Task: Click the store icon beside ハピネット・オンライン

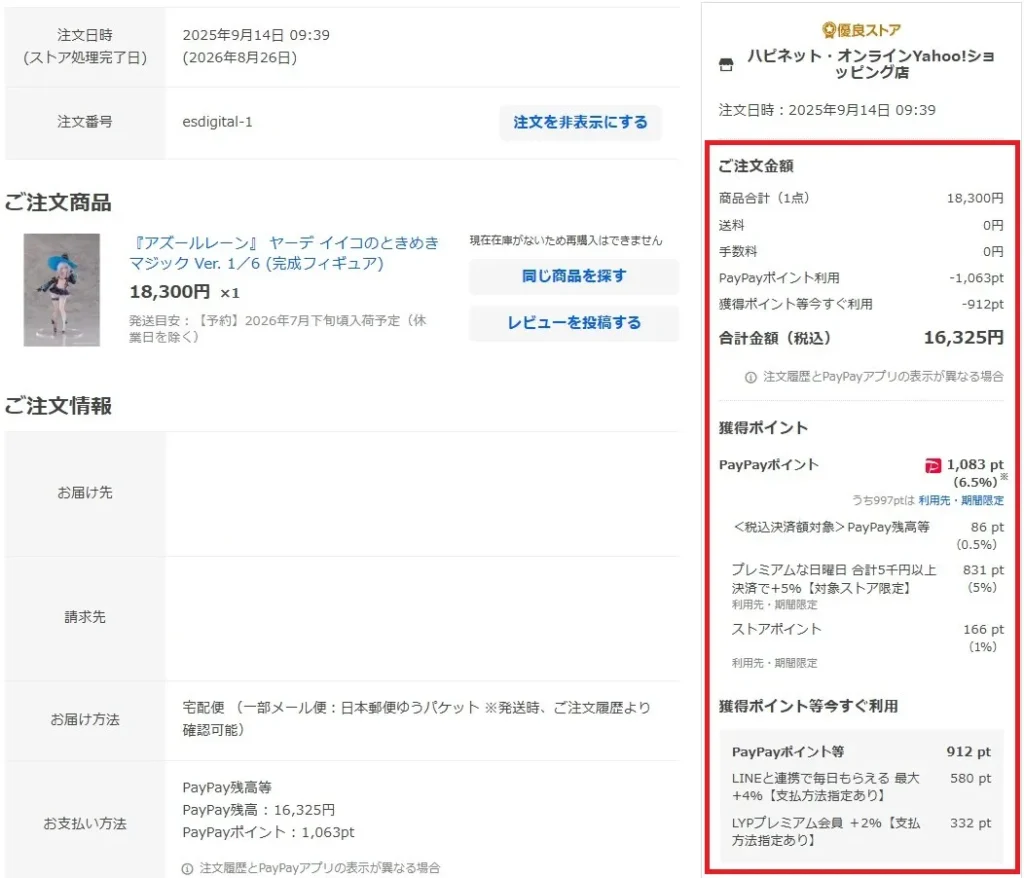Action: (726, 65)
